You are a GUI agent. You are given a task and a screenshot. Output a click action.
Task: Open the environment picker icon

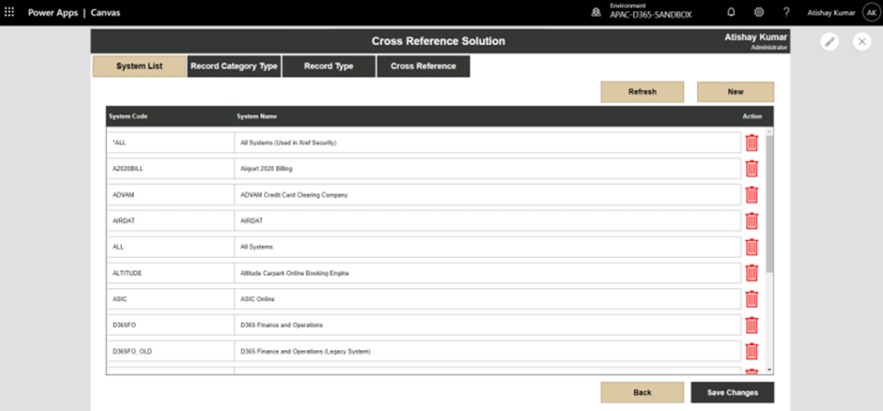596,12
